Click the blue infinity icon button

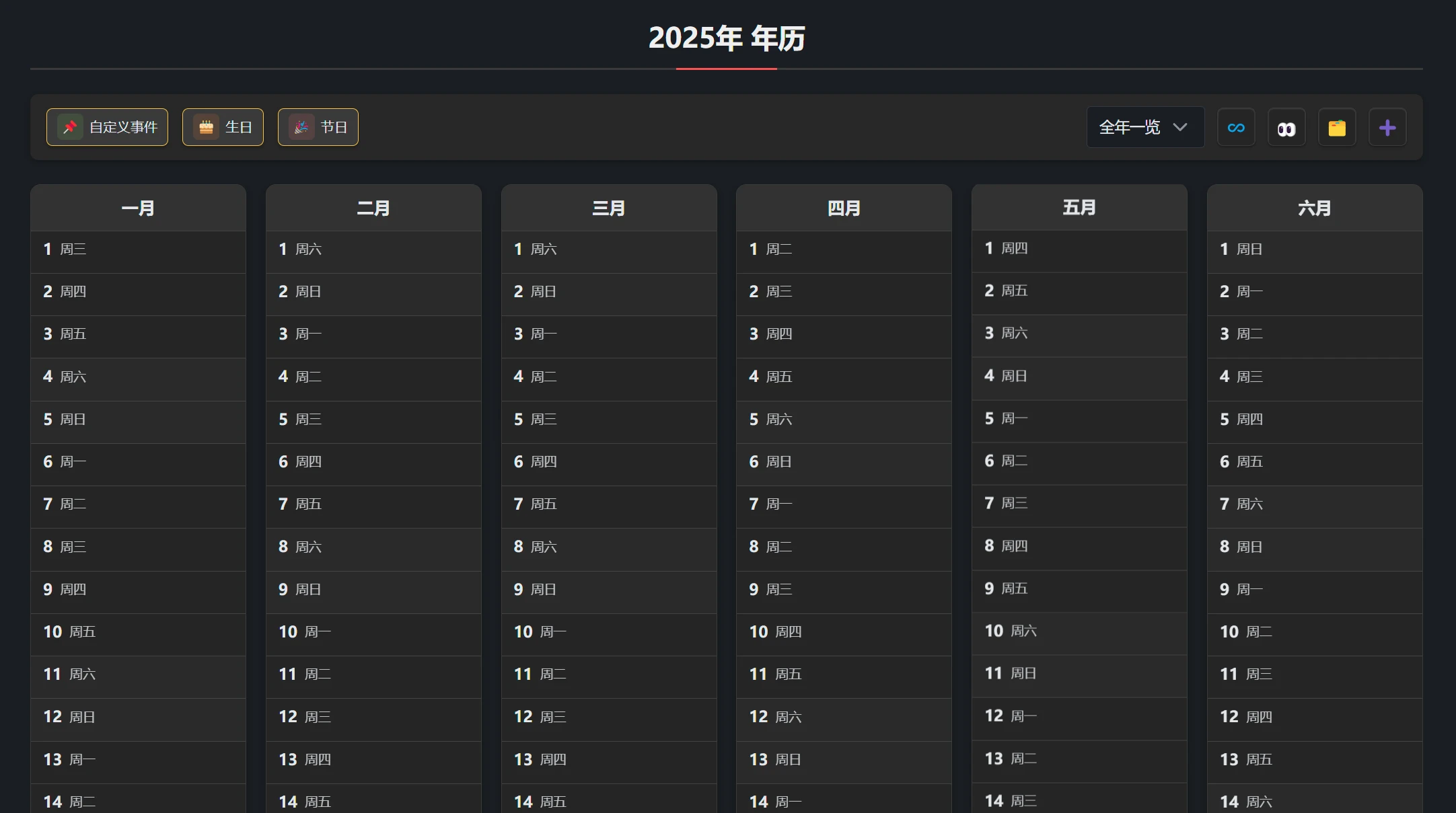coord(1236,127)
